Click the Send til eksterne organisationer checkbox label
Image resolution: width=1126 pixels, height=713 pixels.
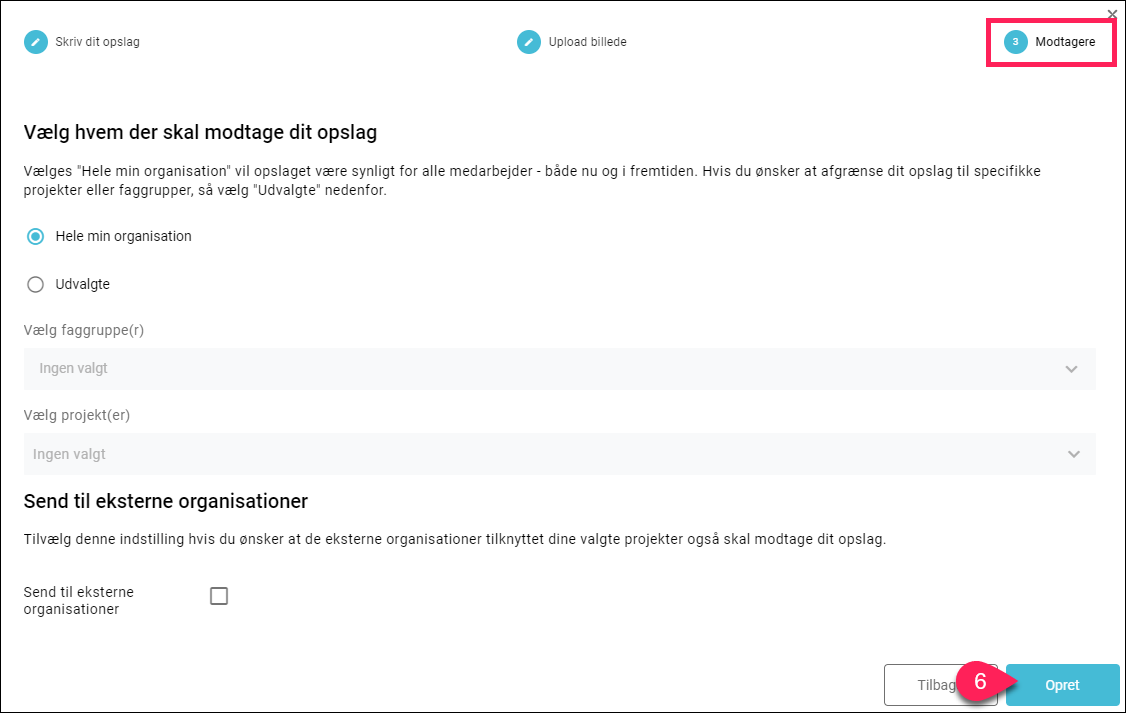pyautogui.click(x=79, y=600)
